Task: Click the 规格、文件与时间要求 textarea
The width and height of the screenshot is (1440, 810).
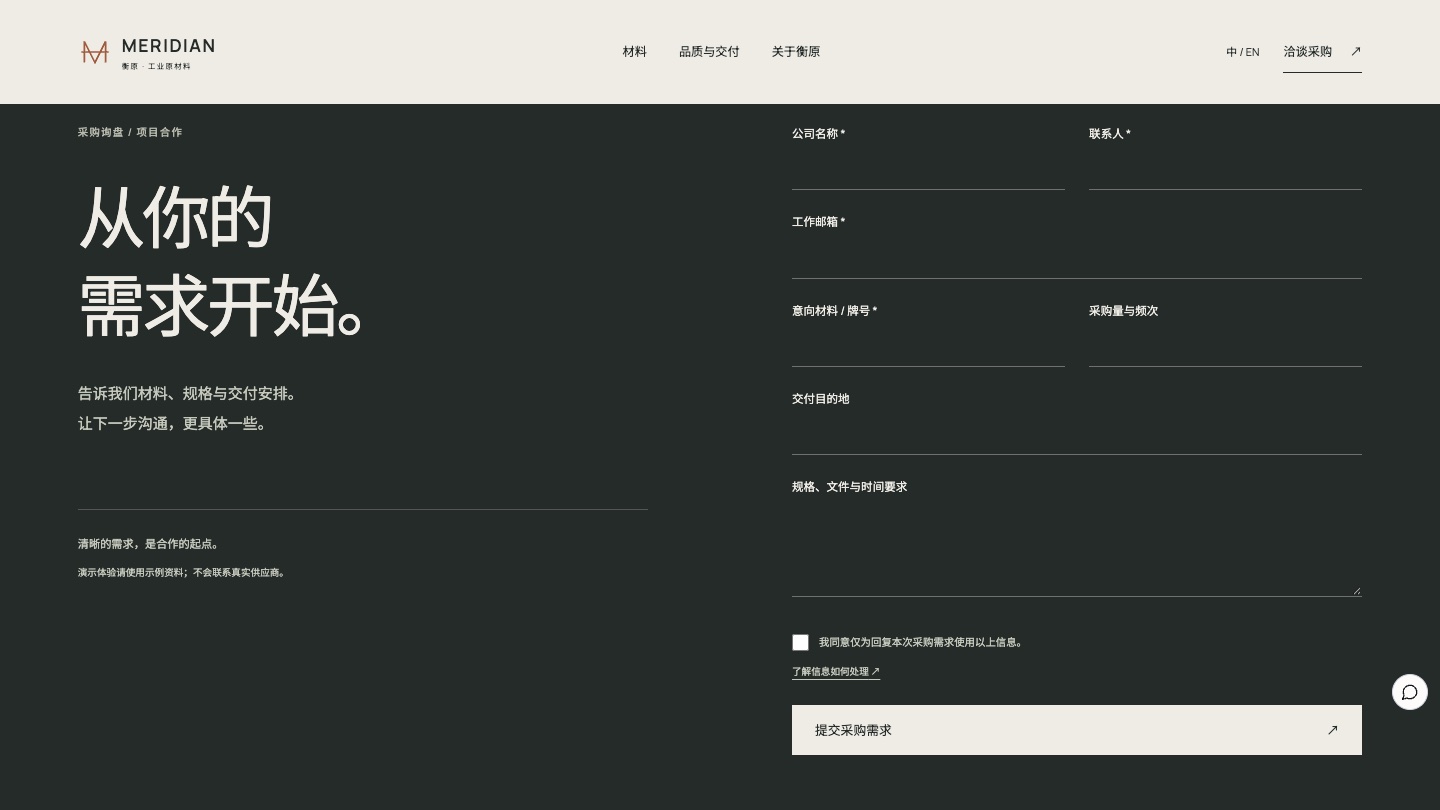Action: point(1076,549)
